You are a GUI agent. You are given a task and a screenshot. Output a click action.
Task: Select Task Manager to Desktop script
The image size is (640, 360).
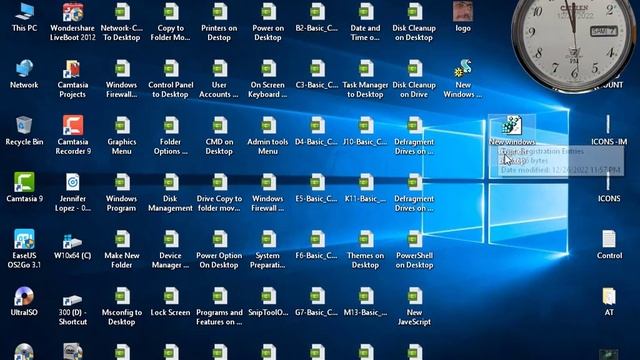[x=365, y=69]
